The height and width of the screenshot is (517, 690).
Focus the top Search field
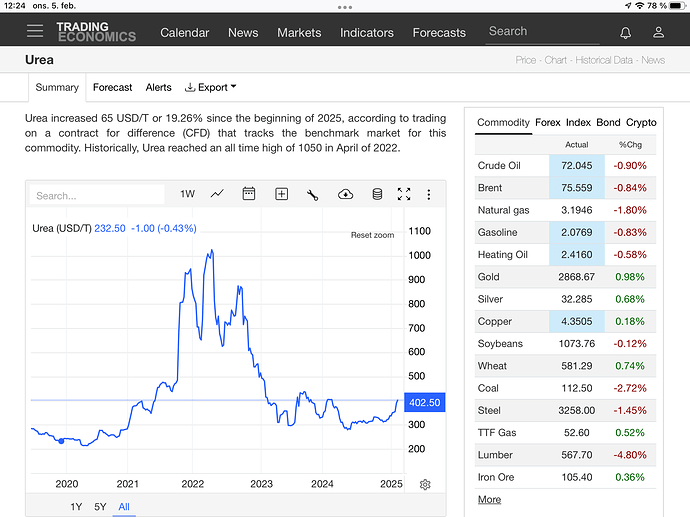tap(542, 32)
